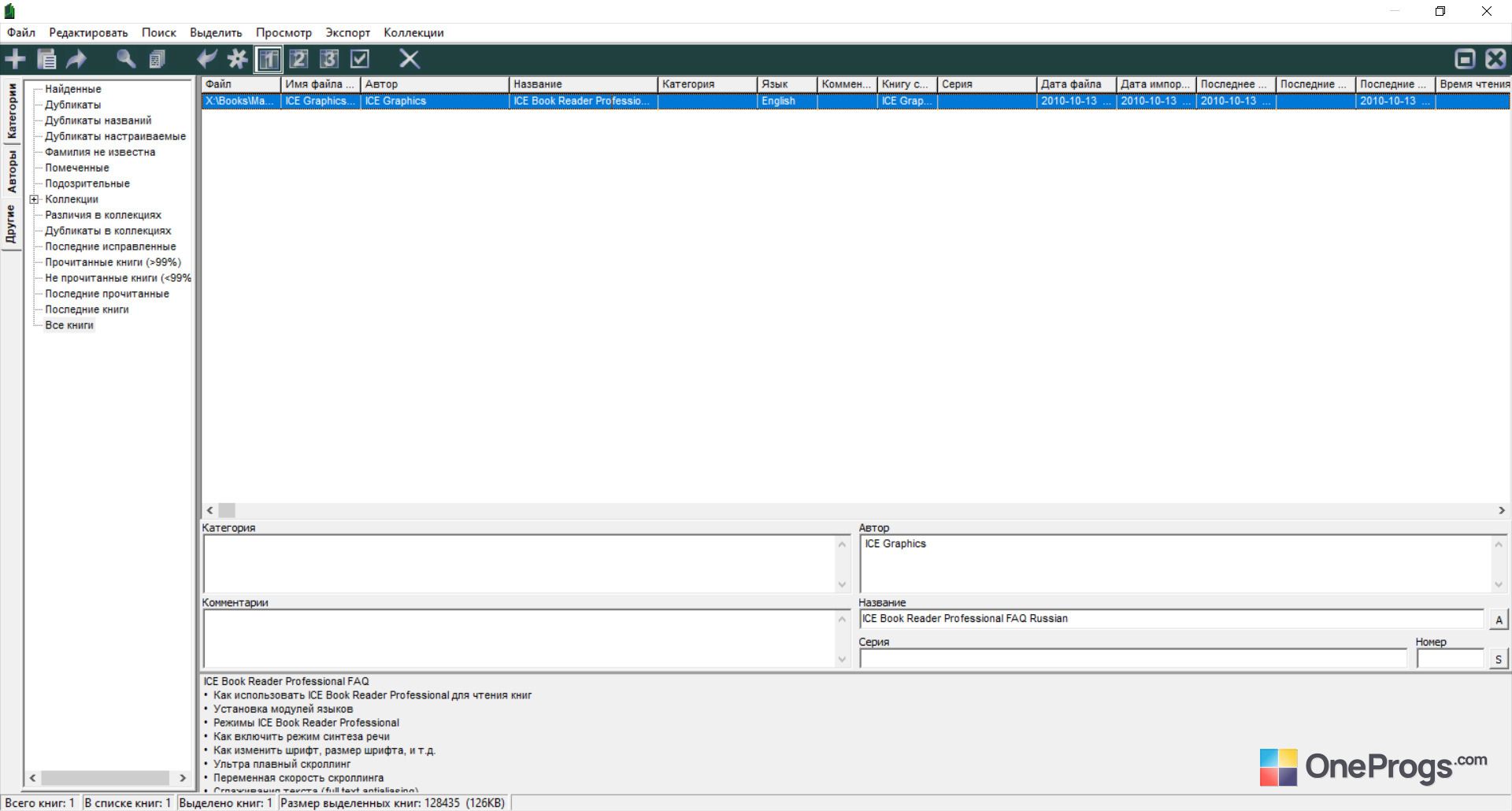
Task: Select Найденные in the tree
Action: point(73,89)
